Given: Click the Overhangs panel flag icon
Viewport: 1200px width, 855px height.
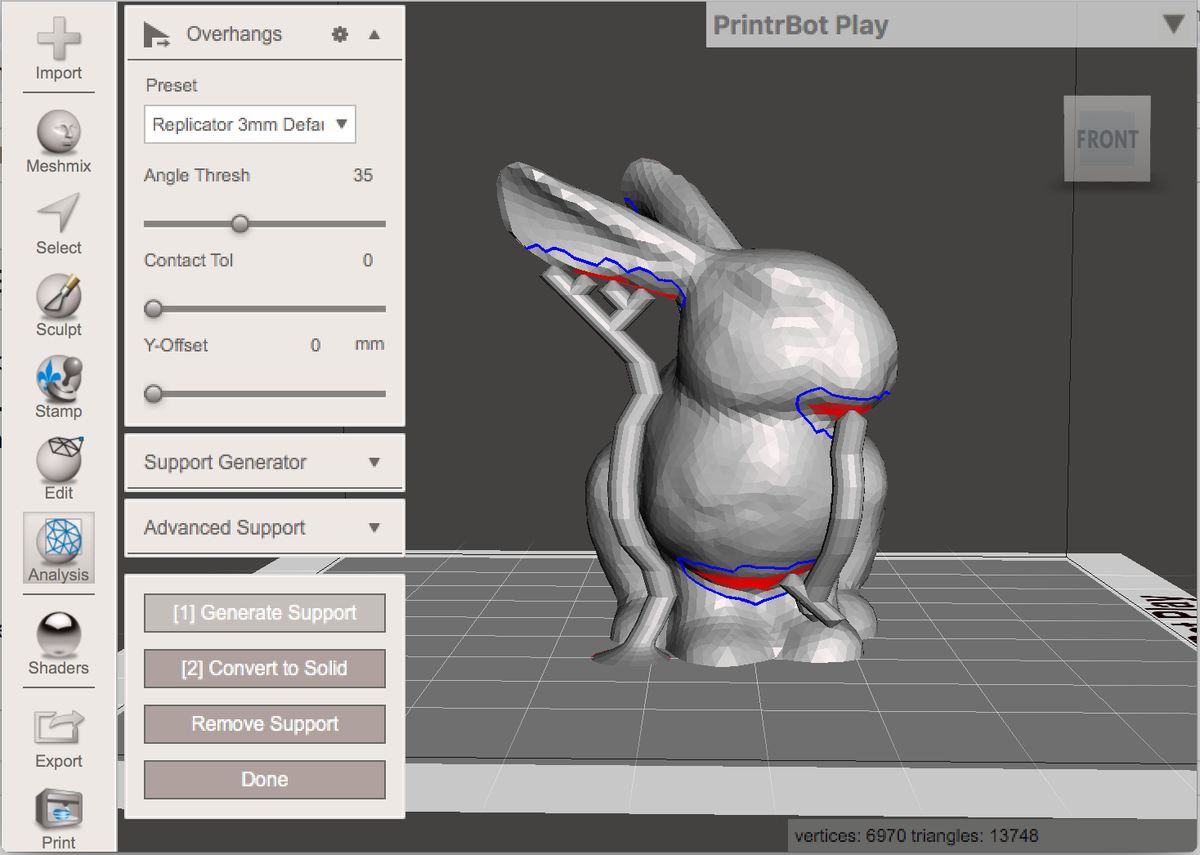Looking at the screenshot, I should 157,35.
